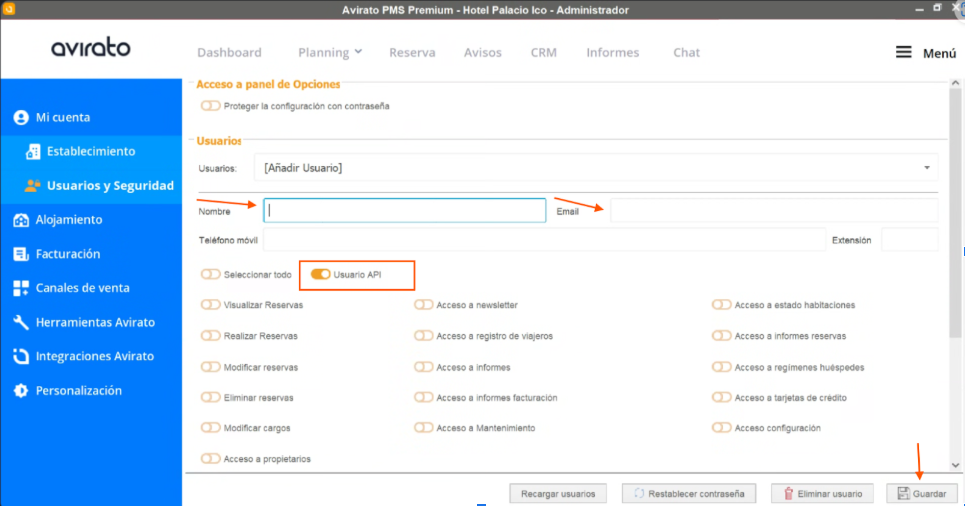Toggle Realizar Reservas permission
This screenshot has width=965, height=506.
[x=210, y=336]
